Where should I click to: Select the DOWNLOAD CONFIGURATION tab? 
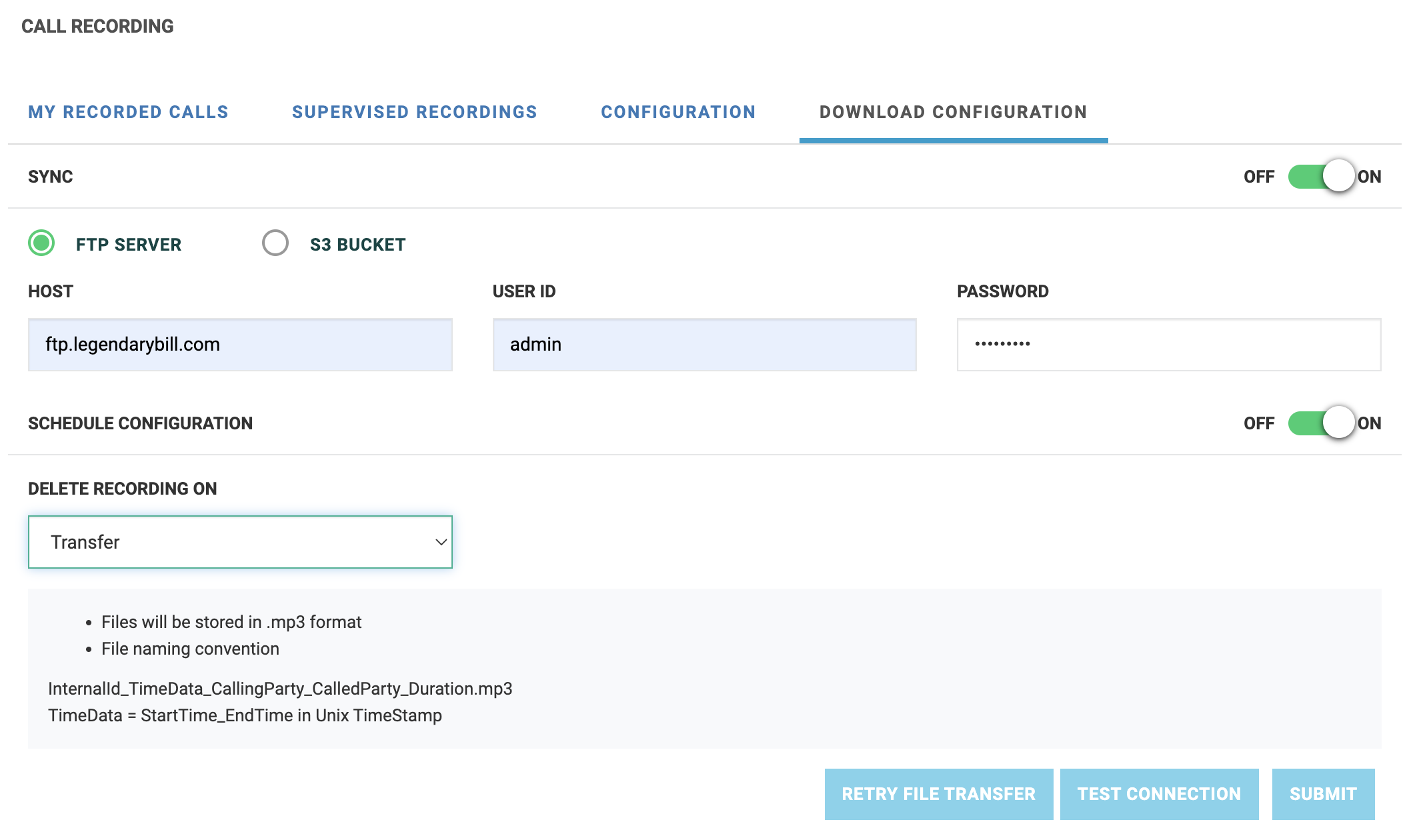pyautogui.click(x=953, y=111)
